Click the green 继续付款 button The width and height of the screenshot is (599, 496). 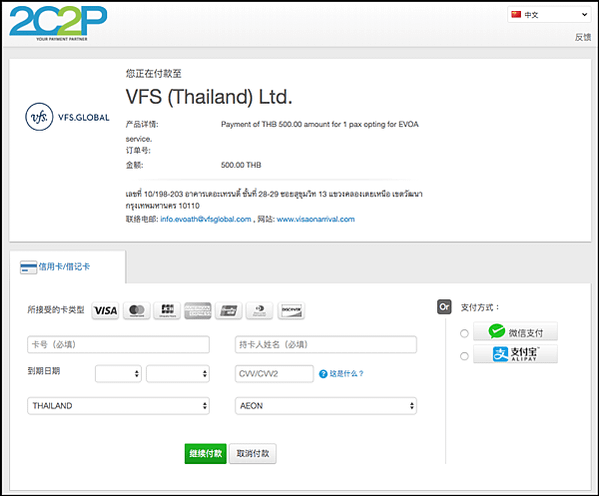(x=206, y=454)
